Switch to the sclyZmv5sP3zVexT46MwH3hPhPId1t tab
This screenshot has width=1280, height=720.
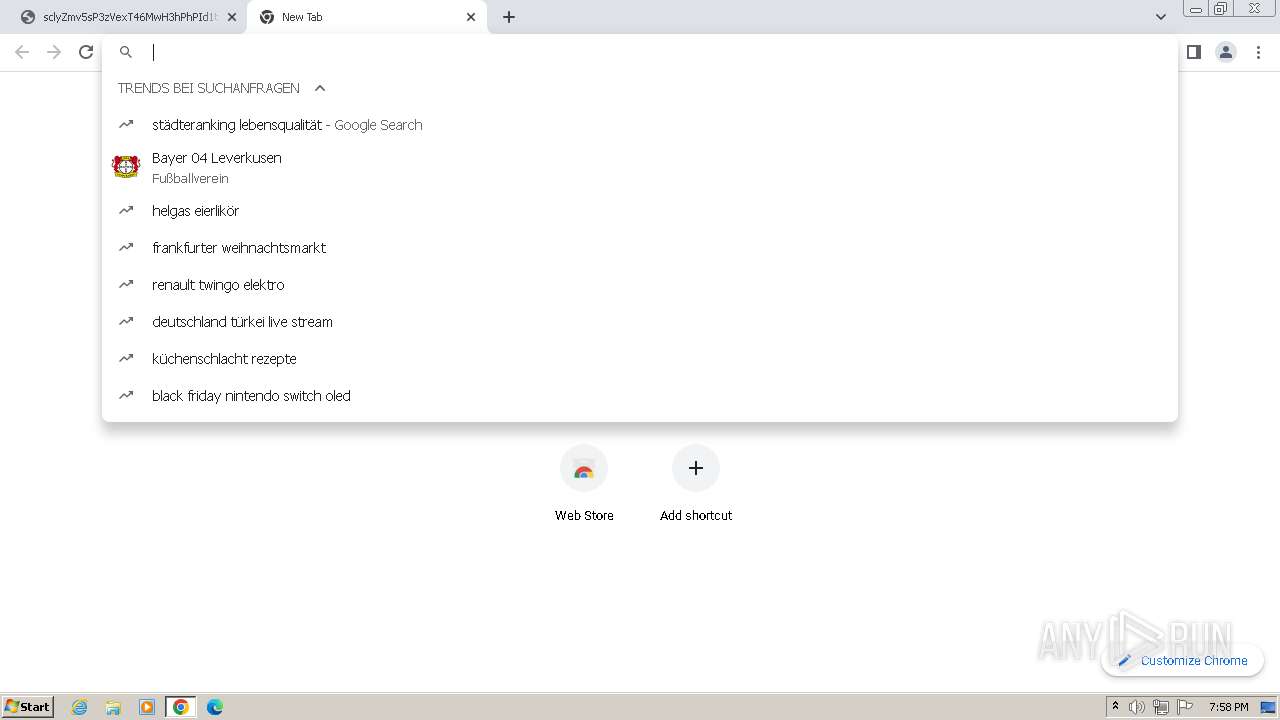click(x=130, y=17)
